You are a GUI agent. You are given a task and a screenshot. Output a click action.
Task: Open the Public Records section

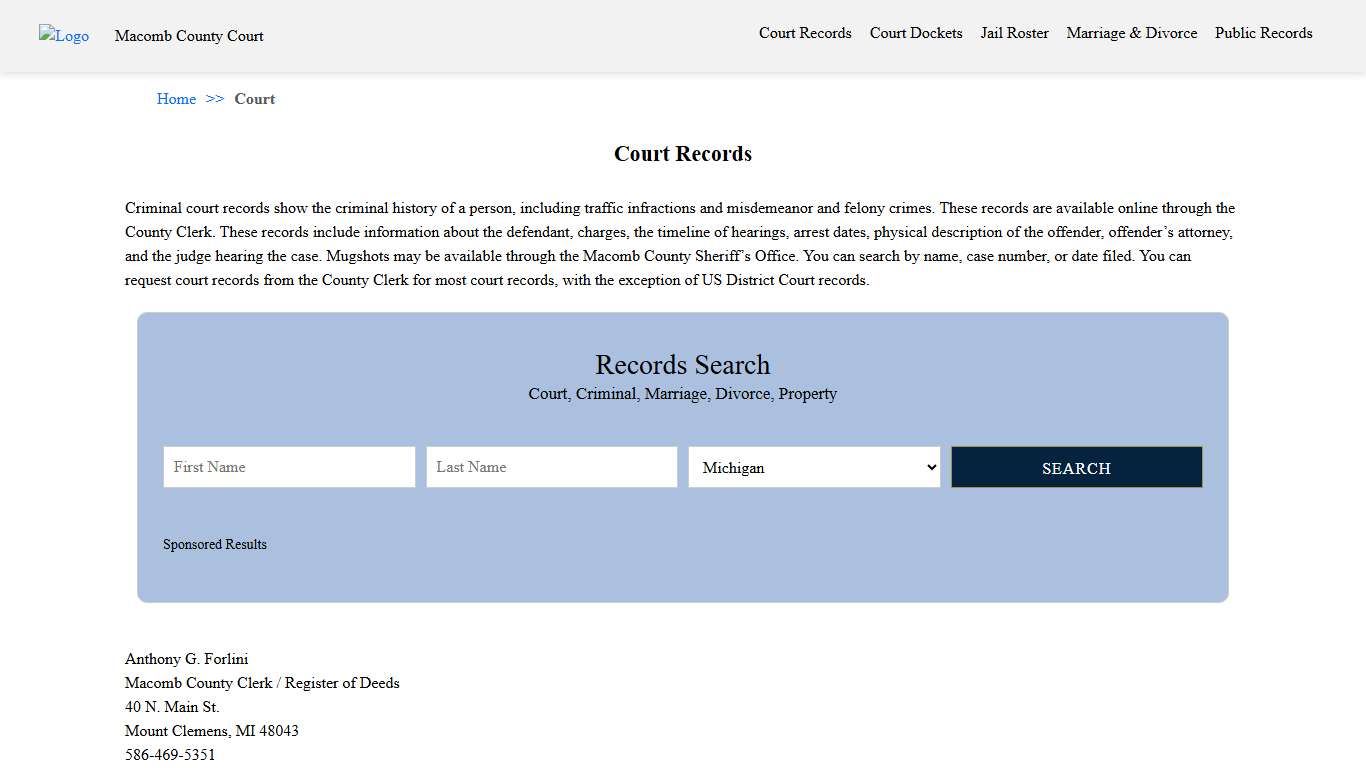click(x=1263, y=33)
